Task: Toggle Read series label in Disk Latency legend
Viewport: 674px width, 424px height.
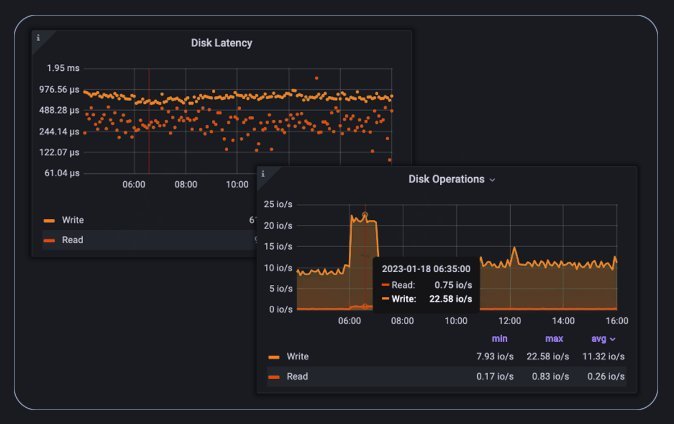Action: pyautogui.click(x=72, y=240)
